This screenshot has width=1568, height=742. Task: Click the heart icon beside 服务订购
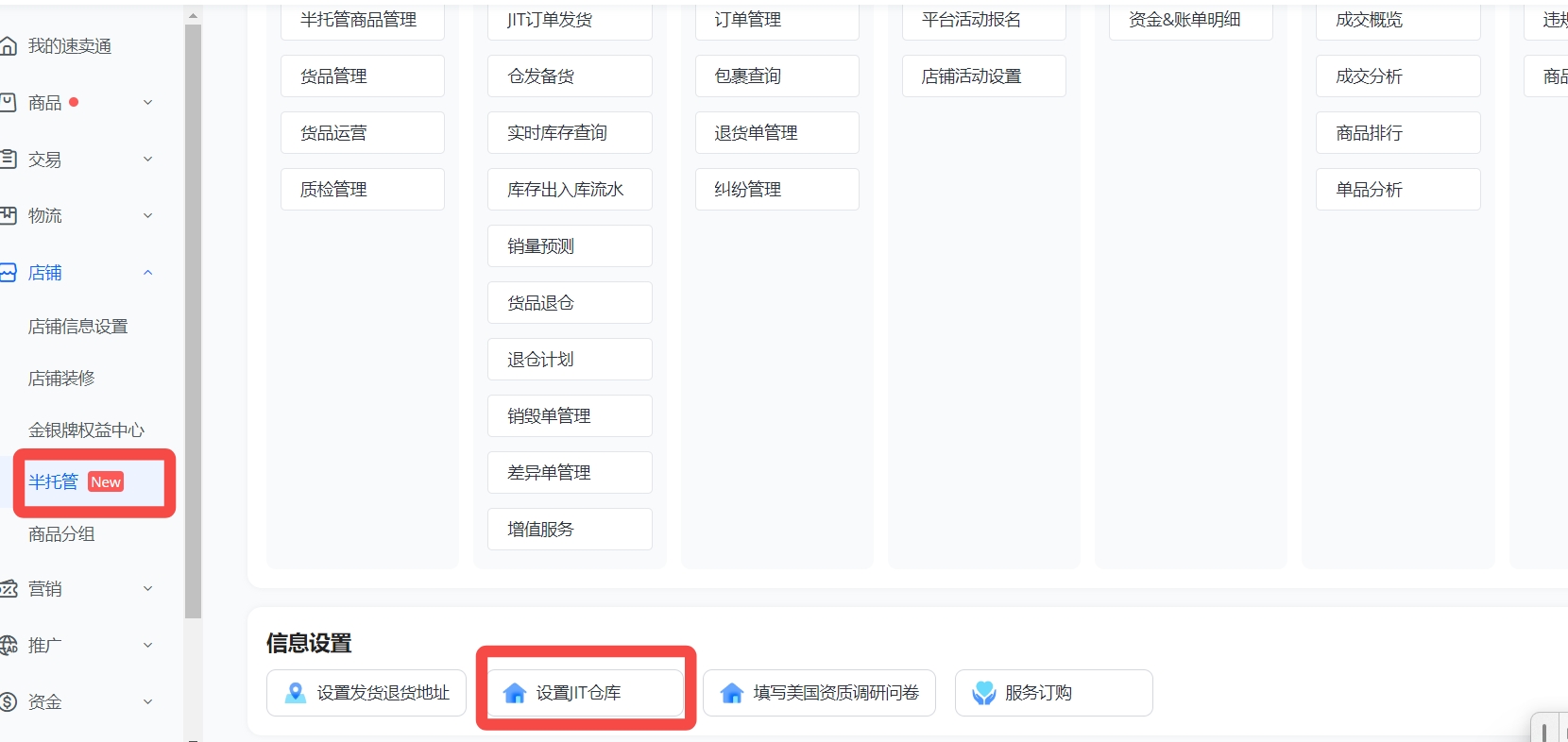pos(984,693)
